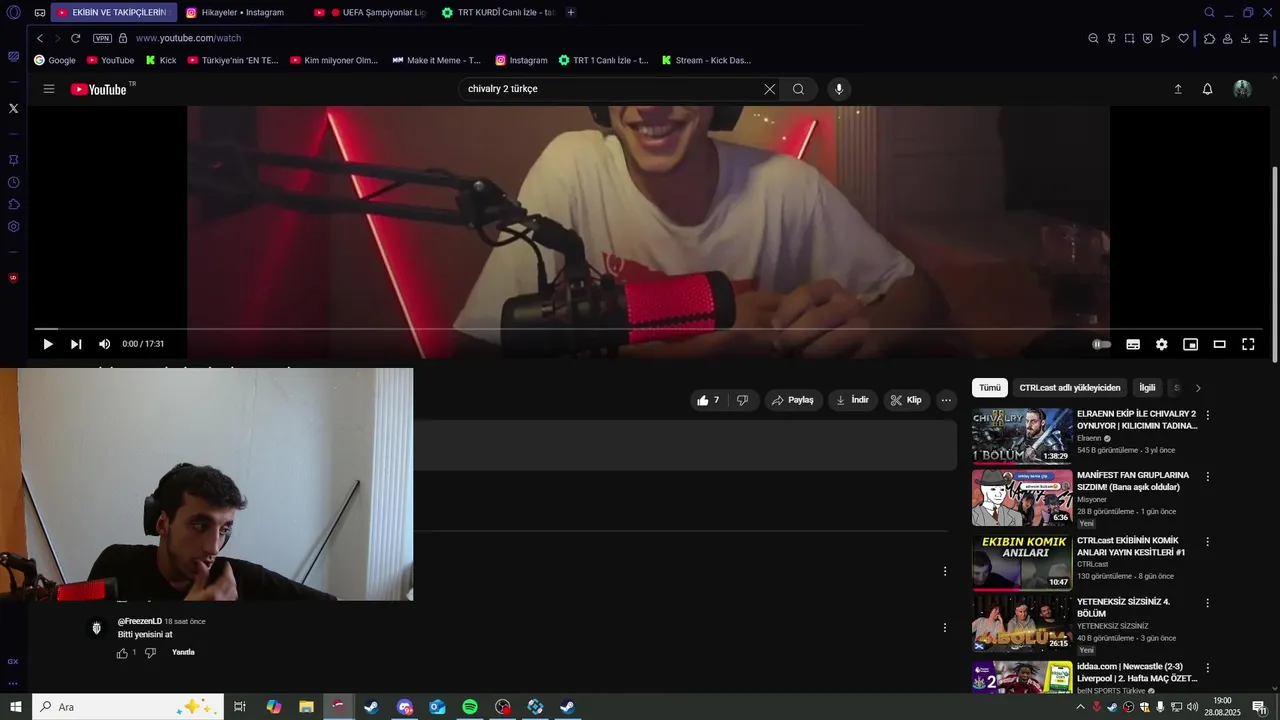Like the FreezenLD comment
The image size is (1280, 720).
(x=123, y=653)
